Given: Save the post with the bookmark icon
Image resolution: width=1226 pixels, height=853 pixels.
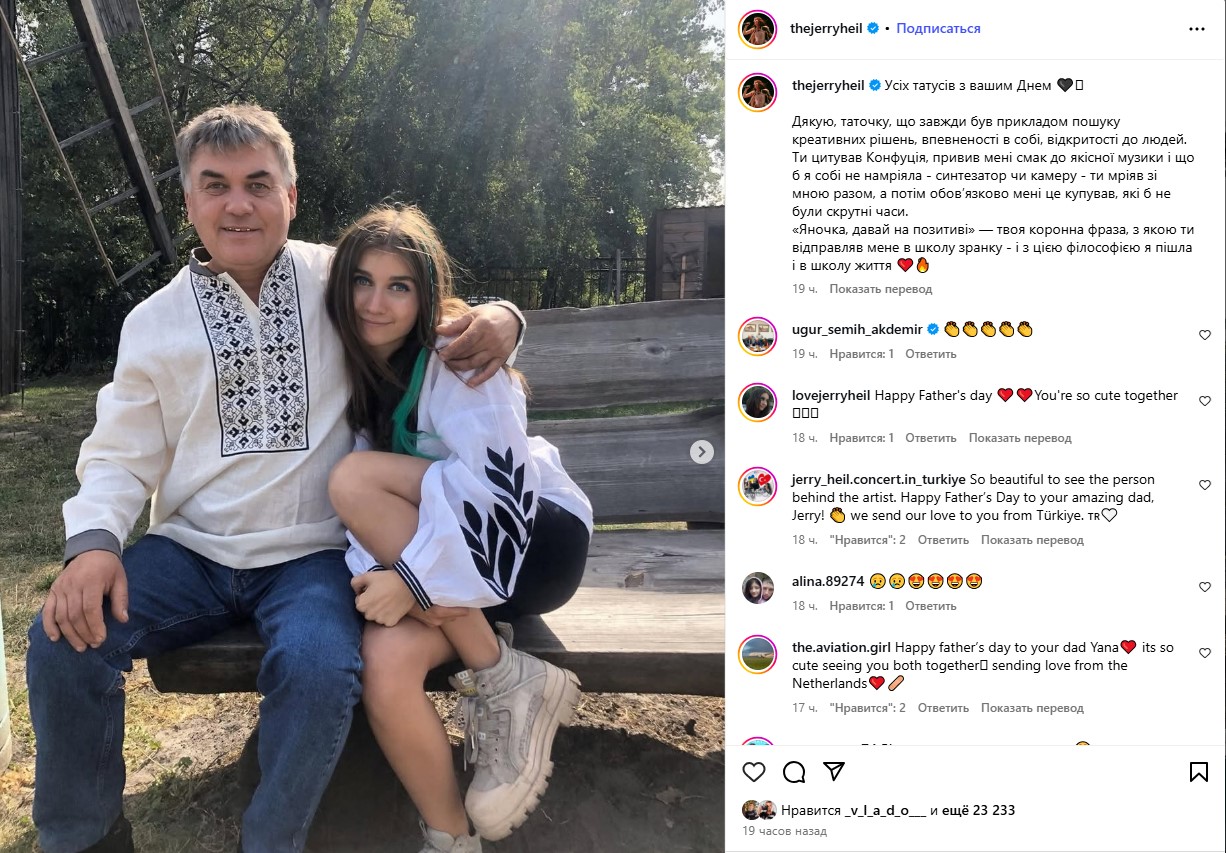Looking at the screenshot, I should pyautogui.click(x=1198, y=772).
